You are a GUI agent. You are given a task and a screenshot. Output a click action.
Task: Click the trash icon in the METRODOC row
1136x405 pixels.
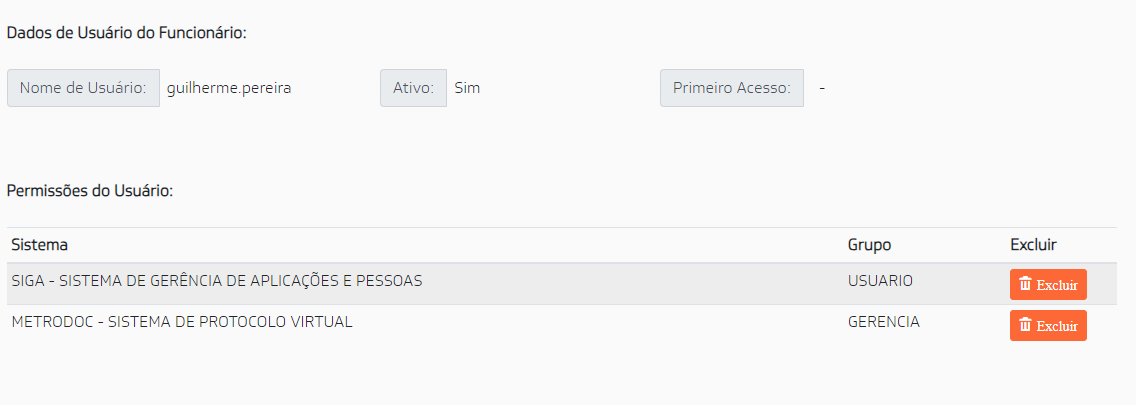(1025, 325)
